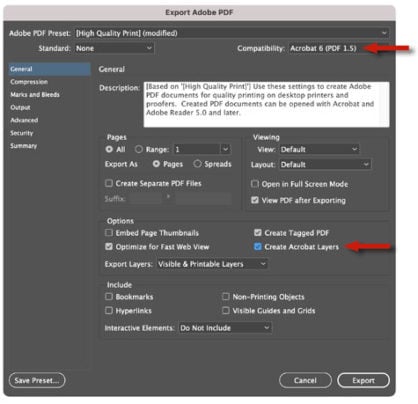The height and width of the screenshot is (404, 418).
Task: Select the All pages radio button
Action: tap(109, 149)
